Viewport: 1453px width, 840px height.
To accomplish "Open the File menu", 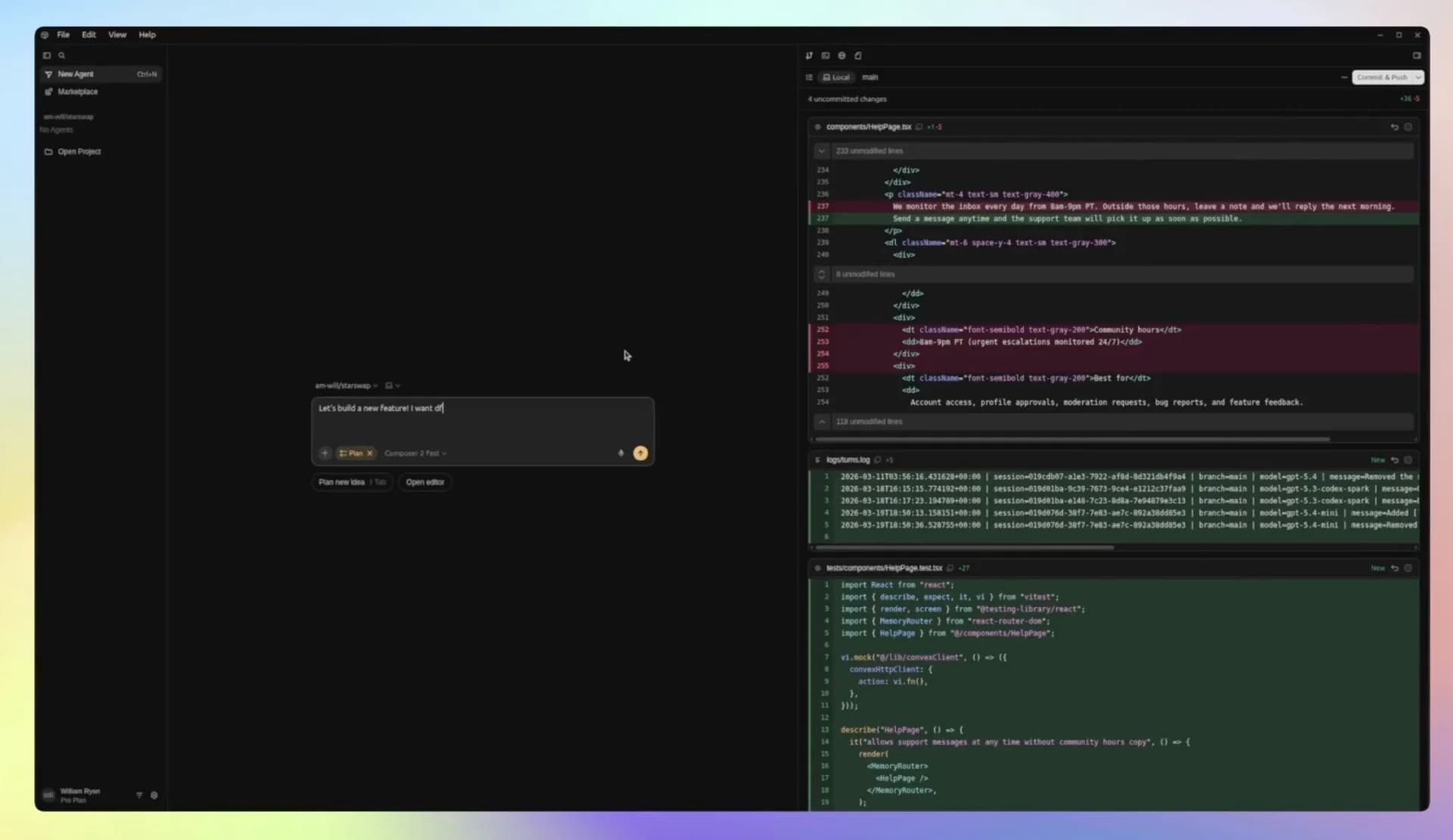I will (63, 35).
